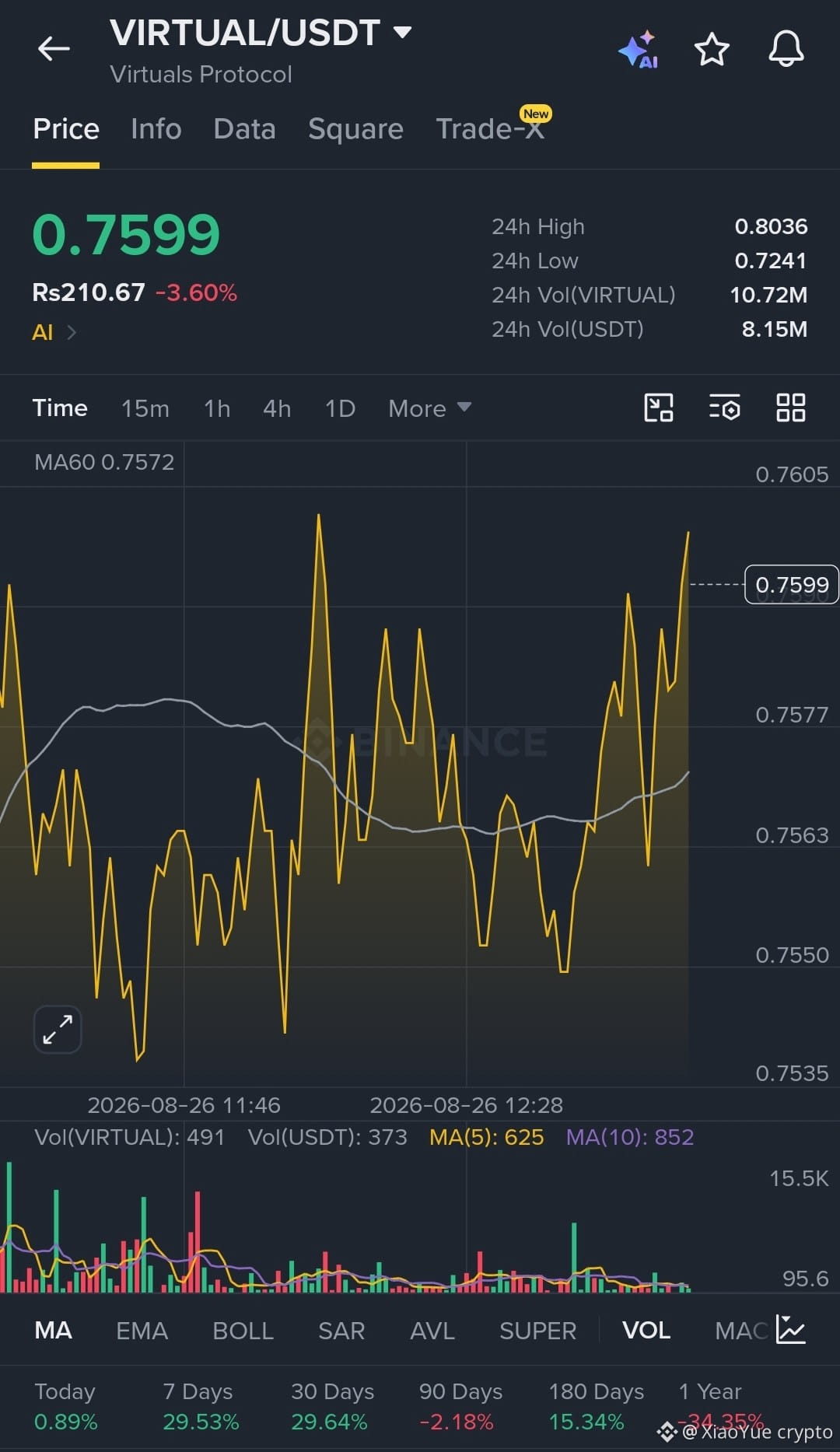Click 24h Vol(USDT) value 8.15M

[x=774, y=329]
